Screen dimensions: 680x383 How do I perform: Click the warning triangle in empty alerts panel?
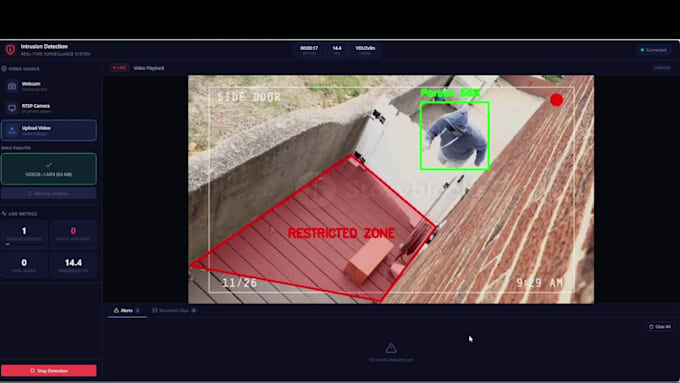click(x=391, y=348)
